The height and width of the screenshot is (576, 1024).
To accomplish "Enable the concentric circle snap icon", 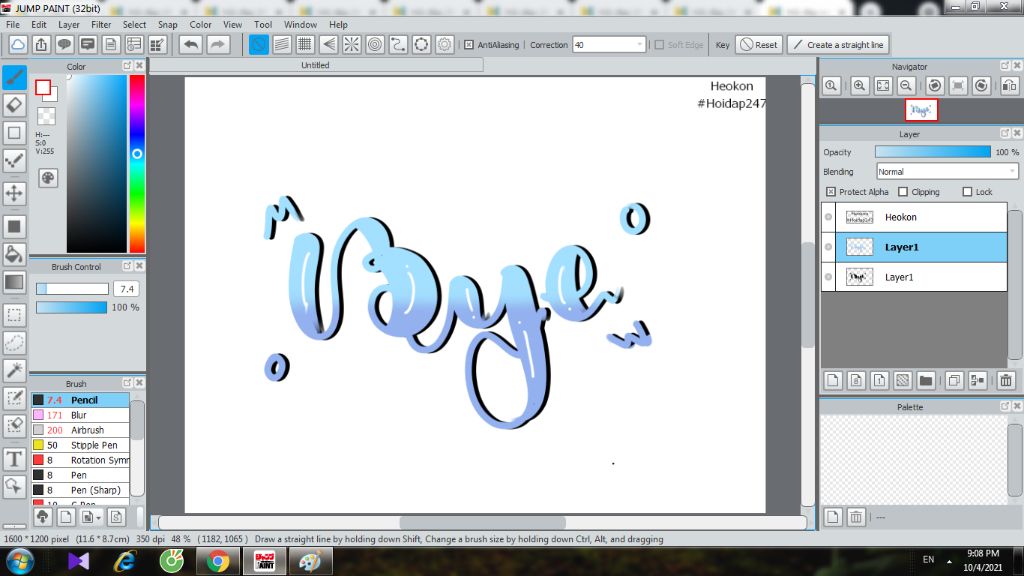I will [x=375, y=44].
